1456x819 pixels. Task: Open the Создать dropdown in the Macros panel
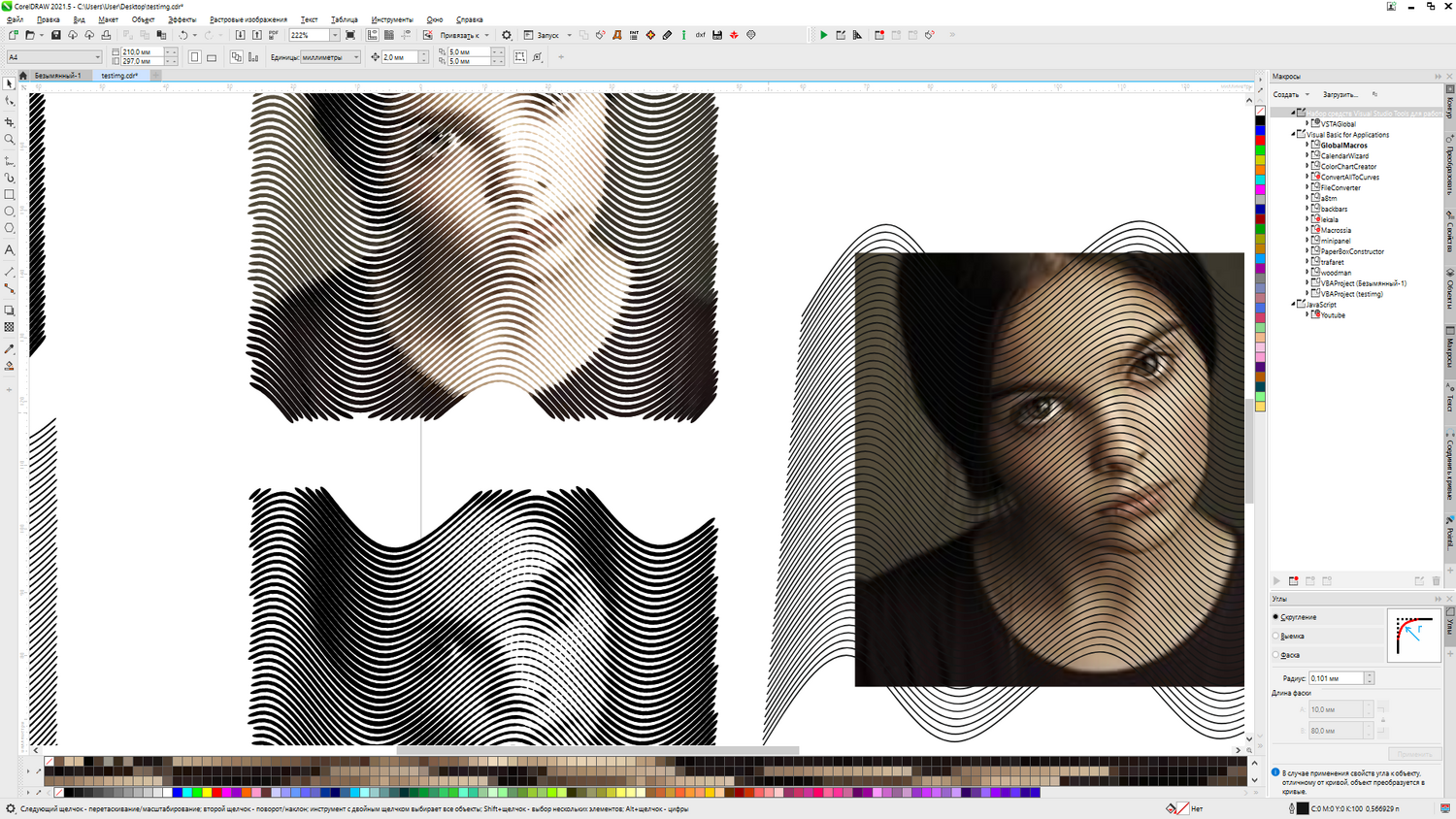click(1291, 95)
